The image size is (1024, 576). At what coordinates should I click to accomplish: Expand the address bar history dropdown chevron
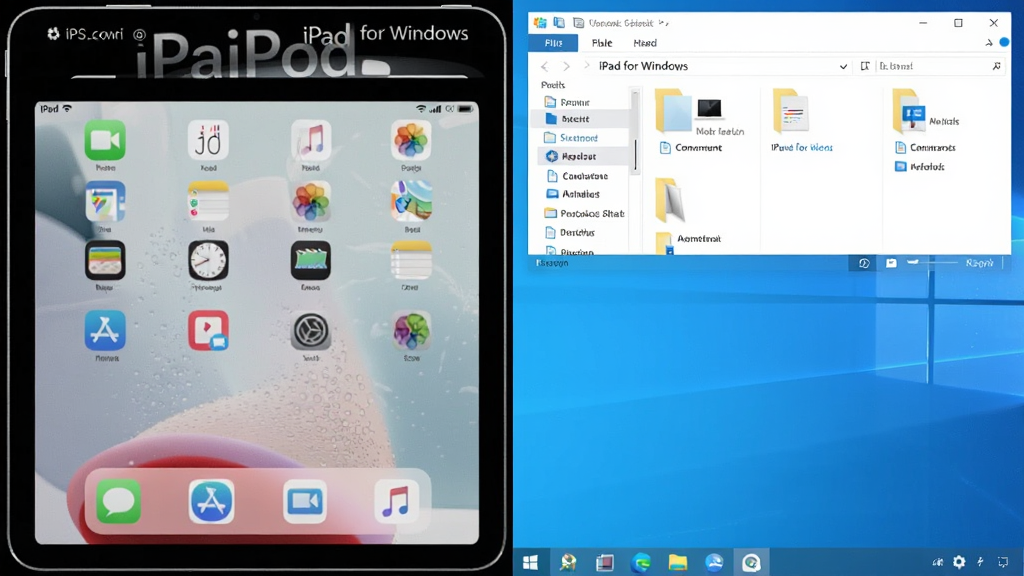tap(843, 66)
